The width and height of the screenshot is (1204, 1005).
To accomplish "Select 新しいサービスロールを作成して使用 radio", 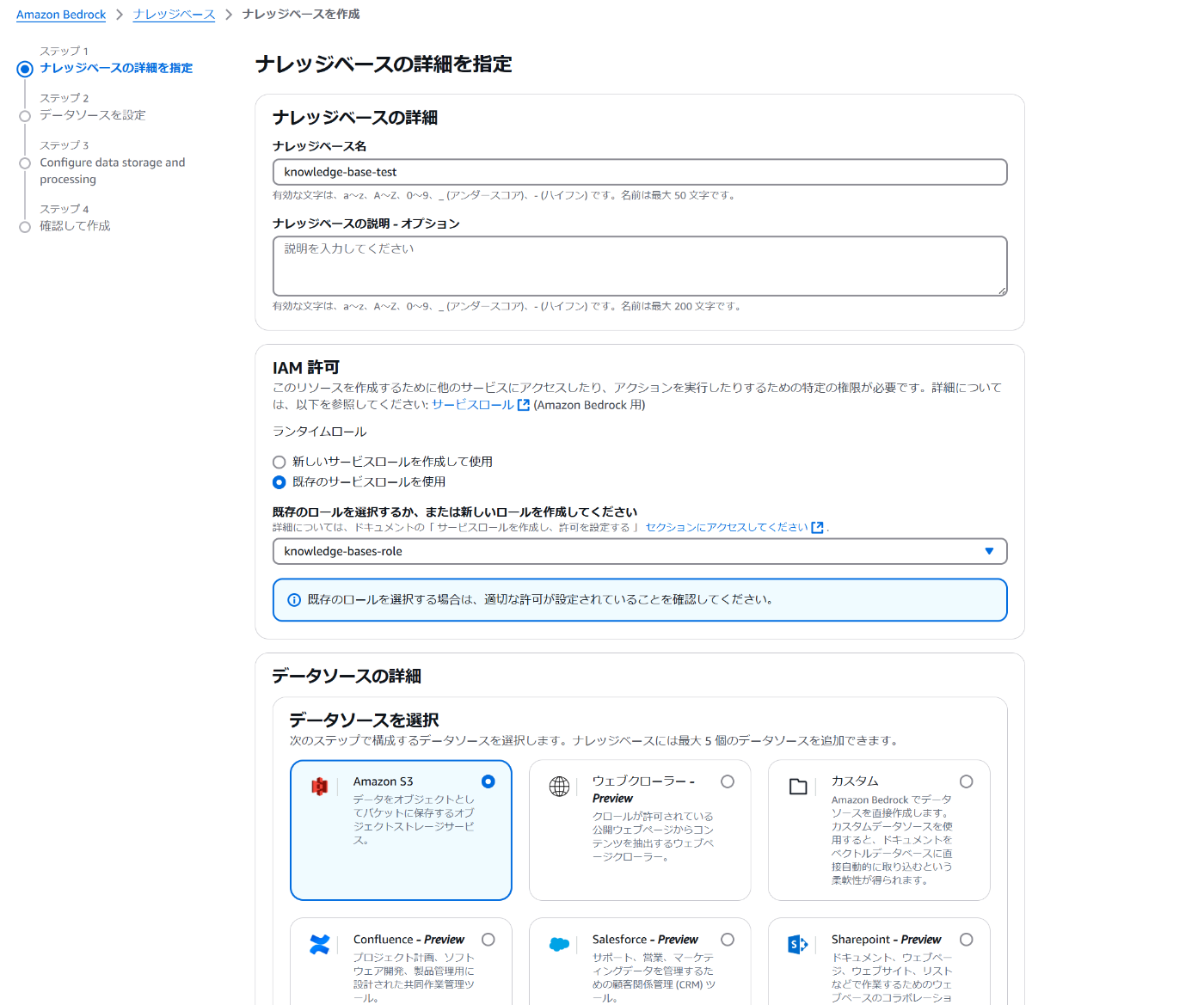I will [279, 463].
